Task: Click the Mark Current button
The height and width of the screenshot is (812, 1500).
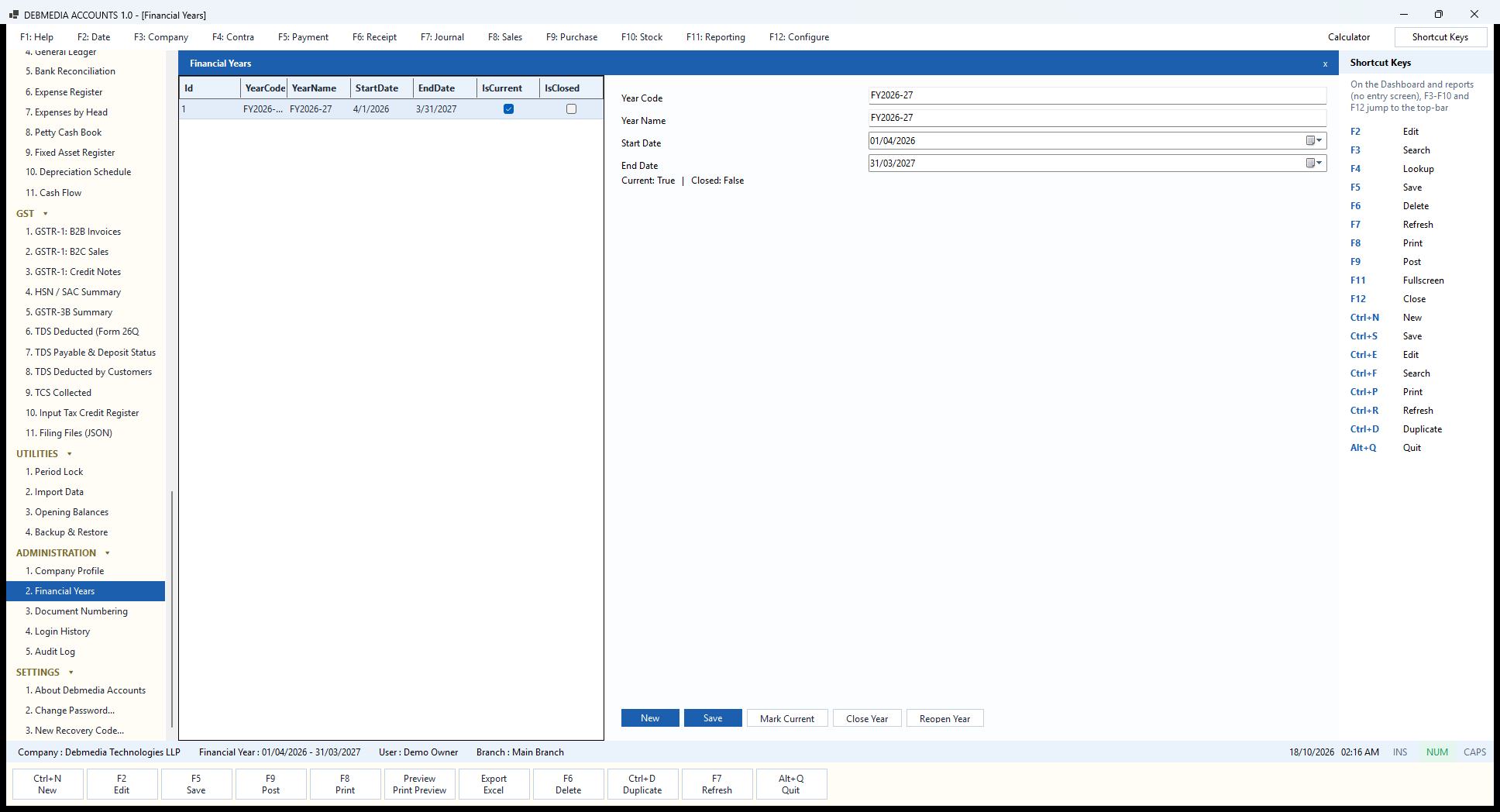Action: click(787, 718)
